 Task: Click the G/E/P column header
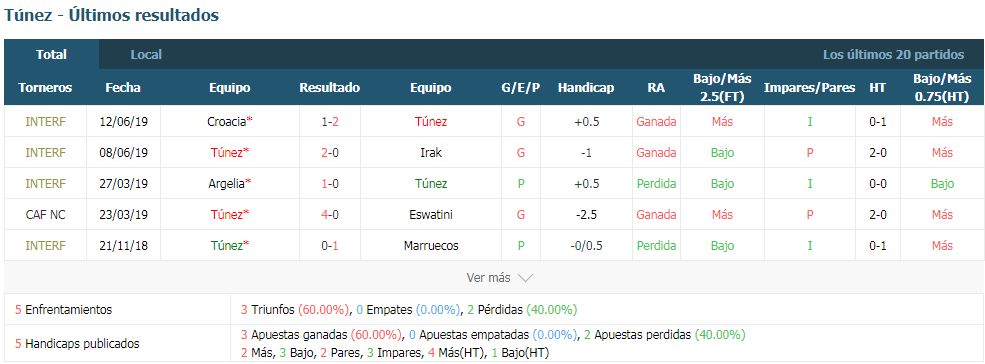coord(521,87)
